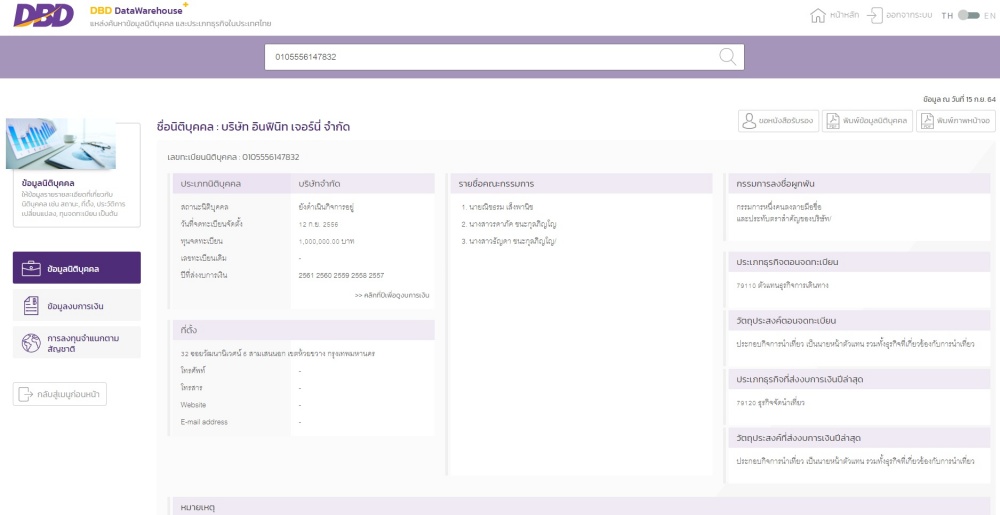Click the กลับสู่เมนูก่อนหน้า back button
This screenshot has height=515, width=1000.
point(60,394)
